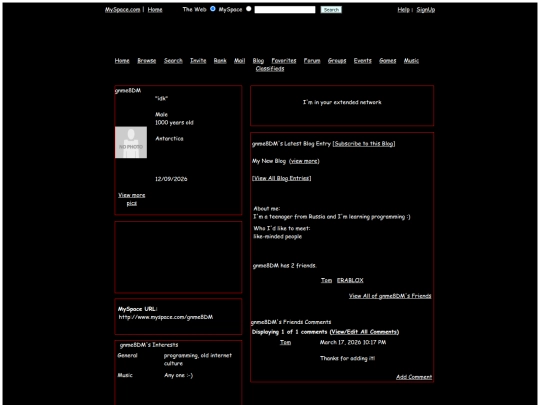
Task: Click the Search button at top
Action: tap(331, 10)
